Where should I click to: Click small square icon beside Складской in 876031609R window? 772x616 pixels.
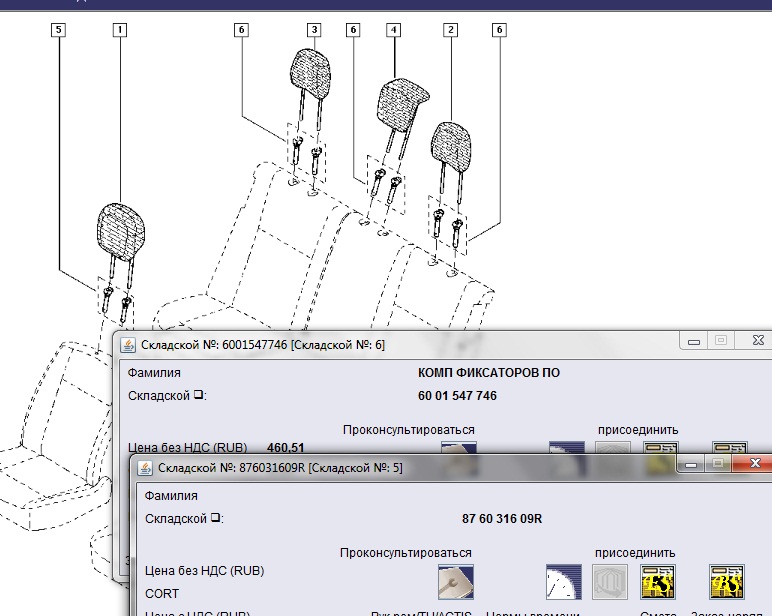[215, 519]
